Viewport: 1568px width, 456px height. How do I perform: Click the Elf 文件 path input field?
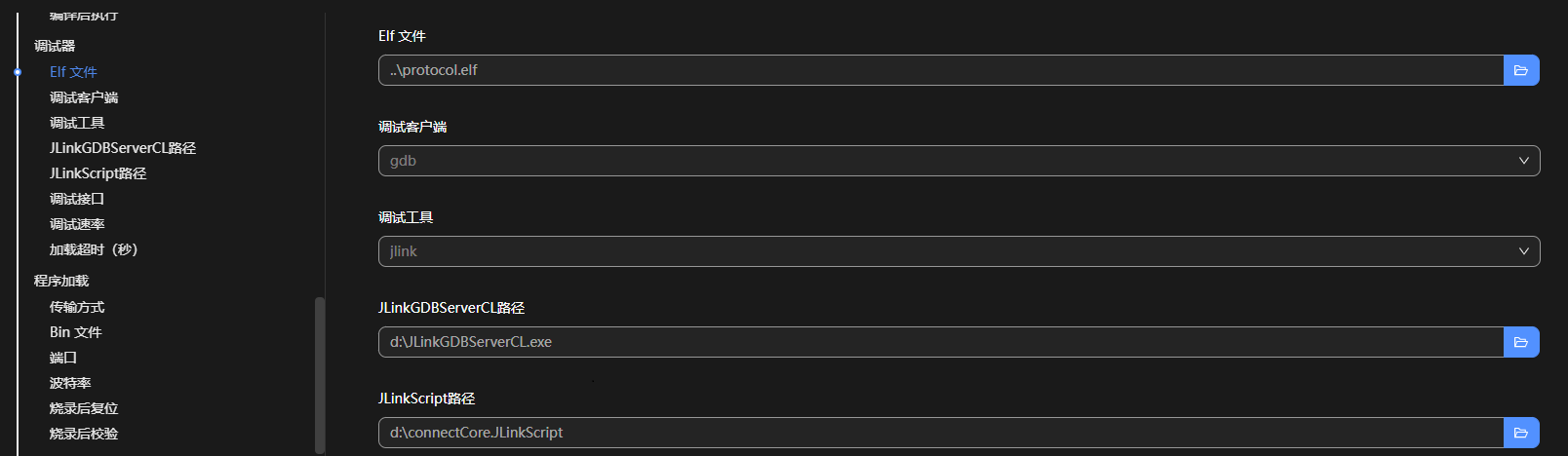click(x=940, y=70)
